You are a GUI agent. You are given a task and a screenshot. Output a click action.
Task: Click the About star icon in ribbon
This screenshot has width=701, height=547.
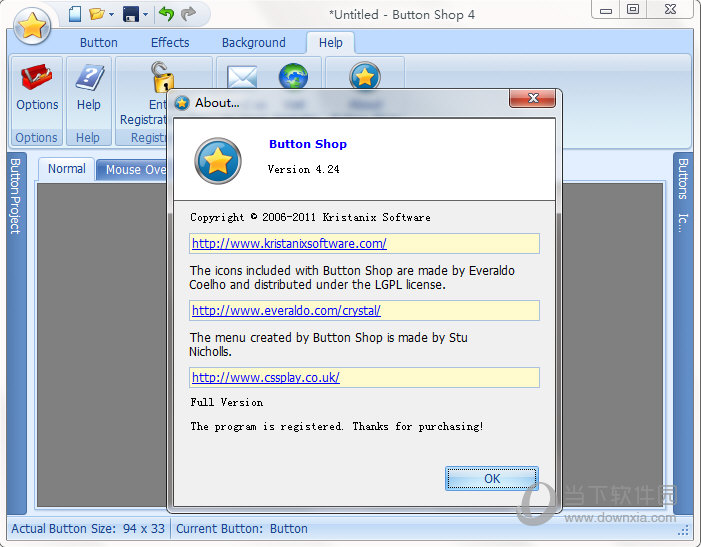click(x=365, y=76)
